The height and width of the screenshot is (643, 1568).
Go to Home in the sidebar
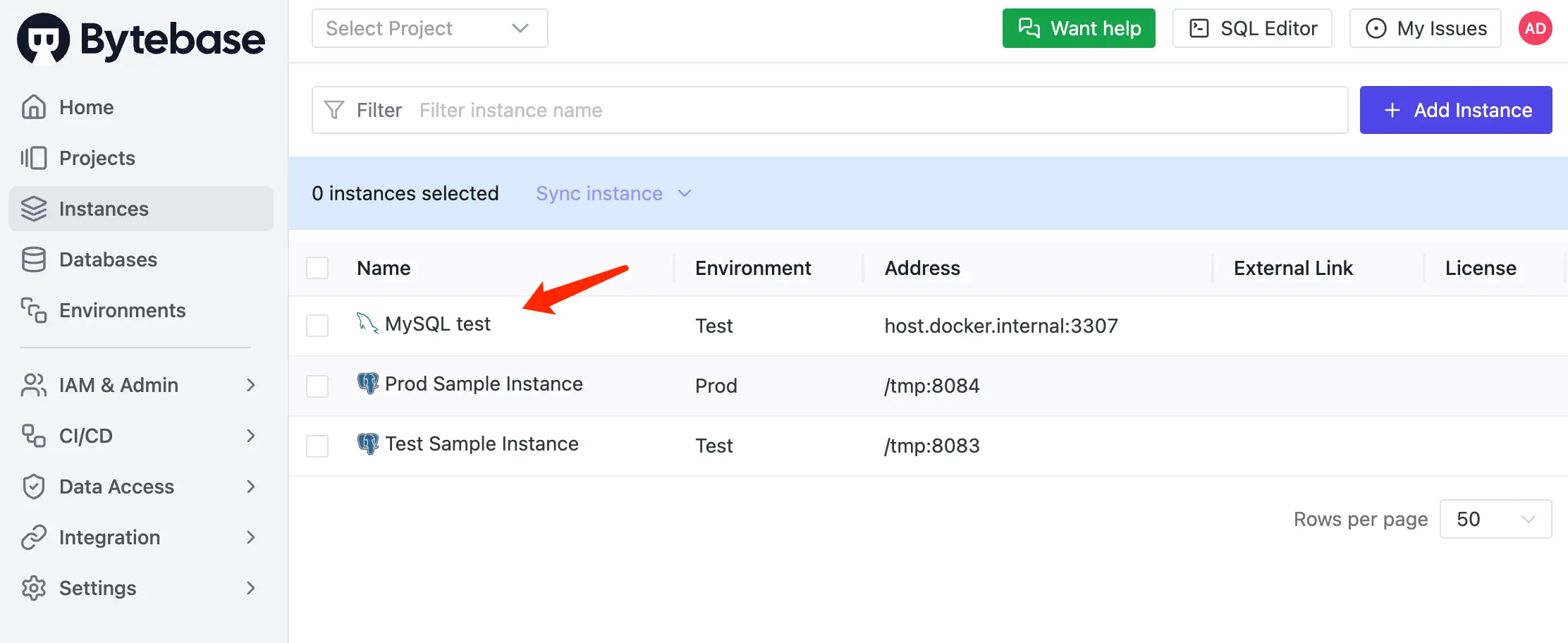click(141, 107)
